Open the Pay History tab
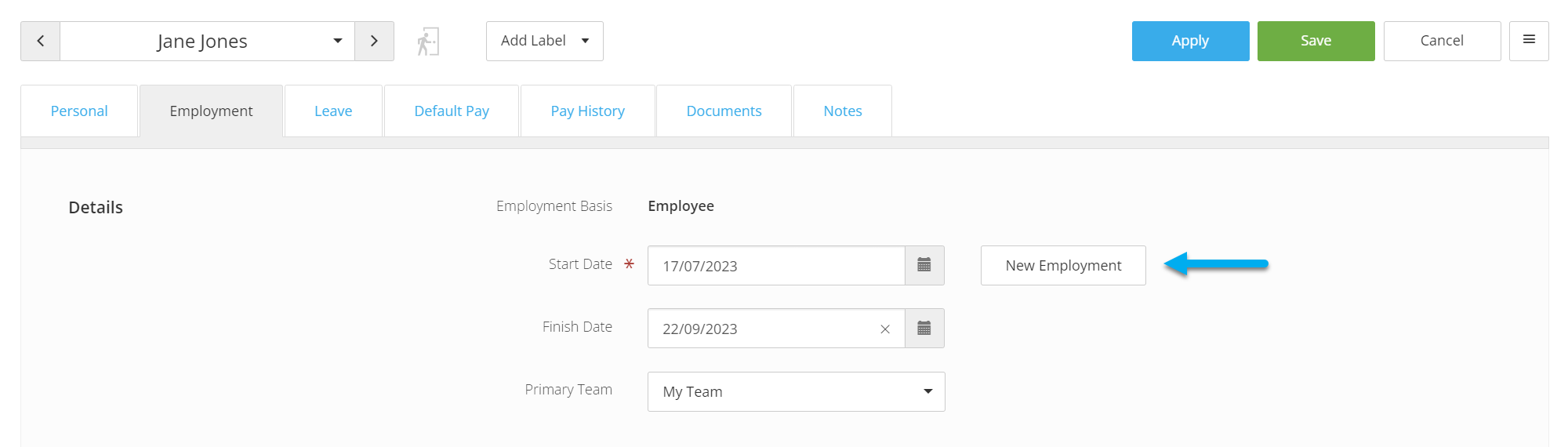The width and height of the screenshot is (1568, 447). (x=588, y=111)
